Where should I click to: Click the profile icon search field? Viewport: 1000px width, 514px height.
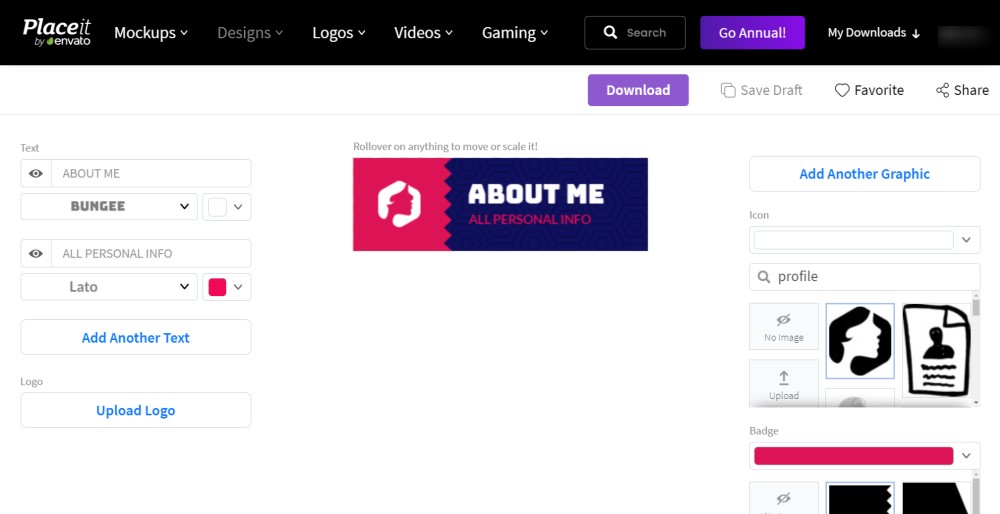865,277
